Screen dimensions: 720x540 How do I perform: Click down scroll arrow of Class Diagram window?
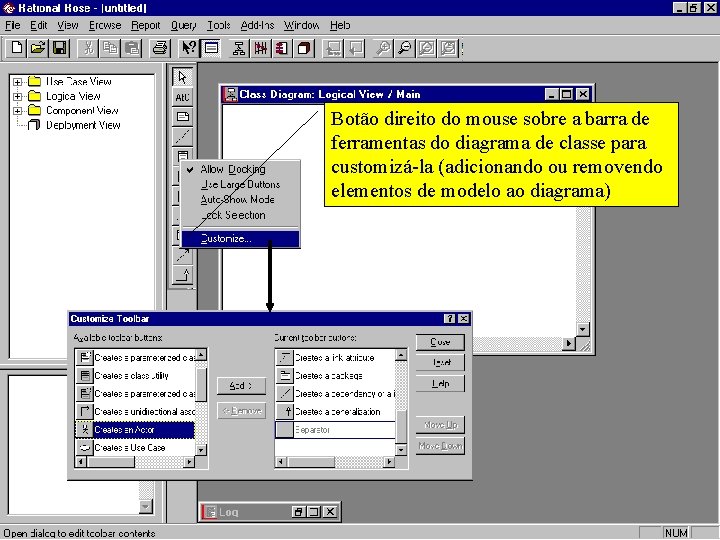[x=582, y=329]
